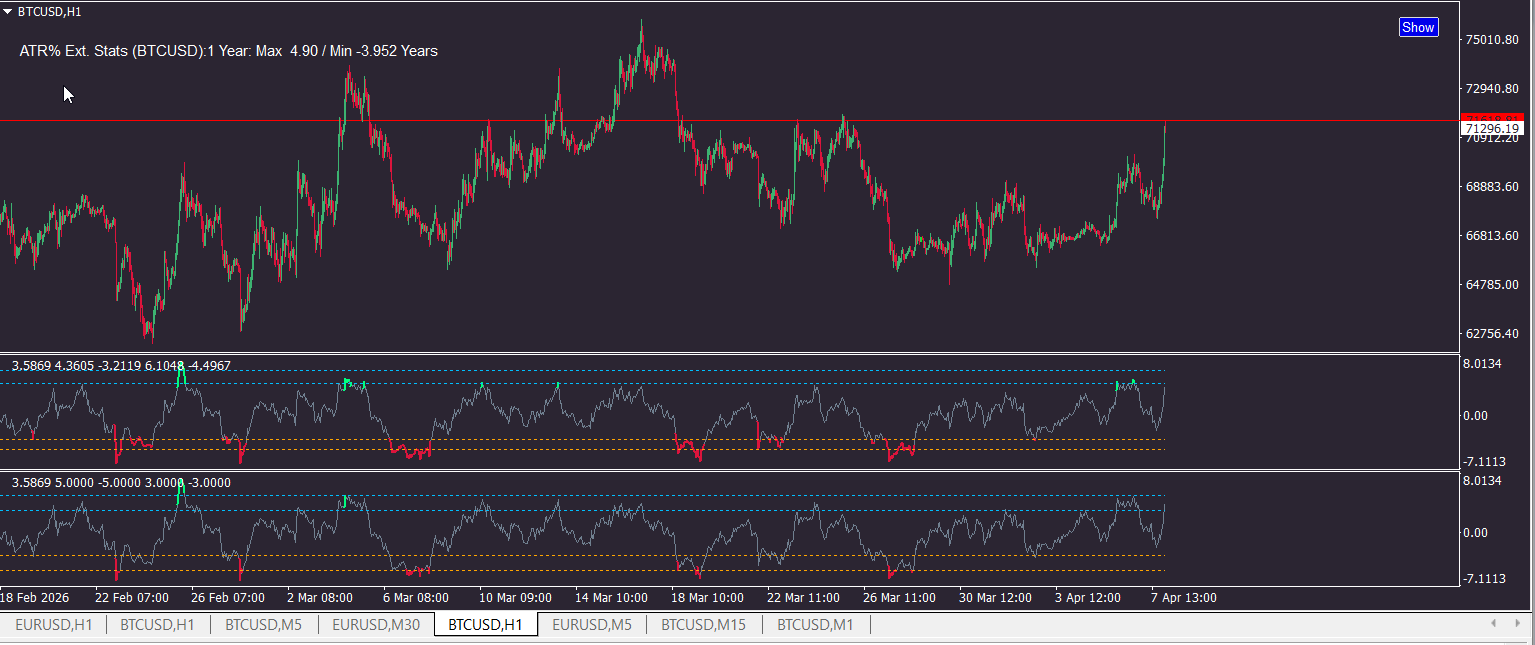Click the second indicator's label 3.5869 5.0000
The image size is (1535, 645).
click(121, 483)
